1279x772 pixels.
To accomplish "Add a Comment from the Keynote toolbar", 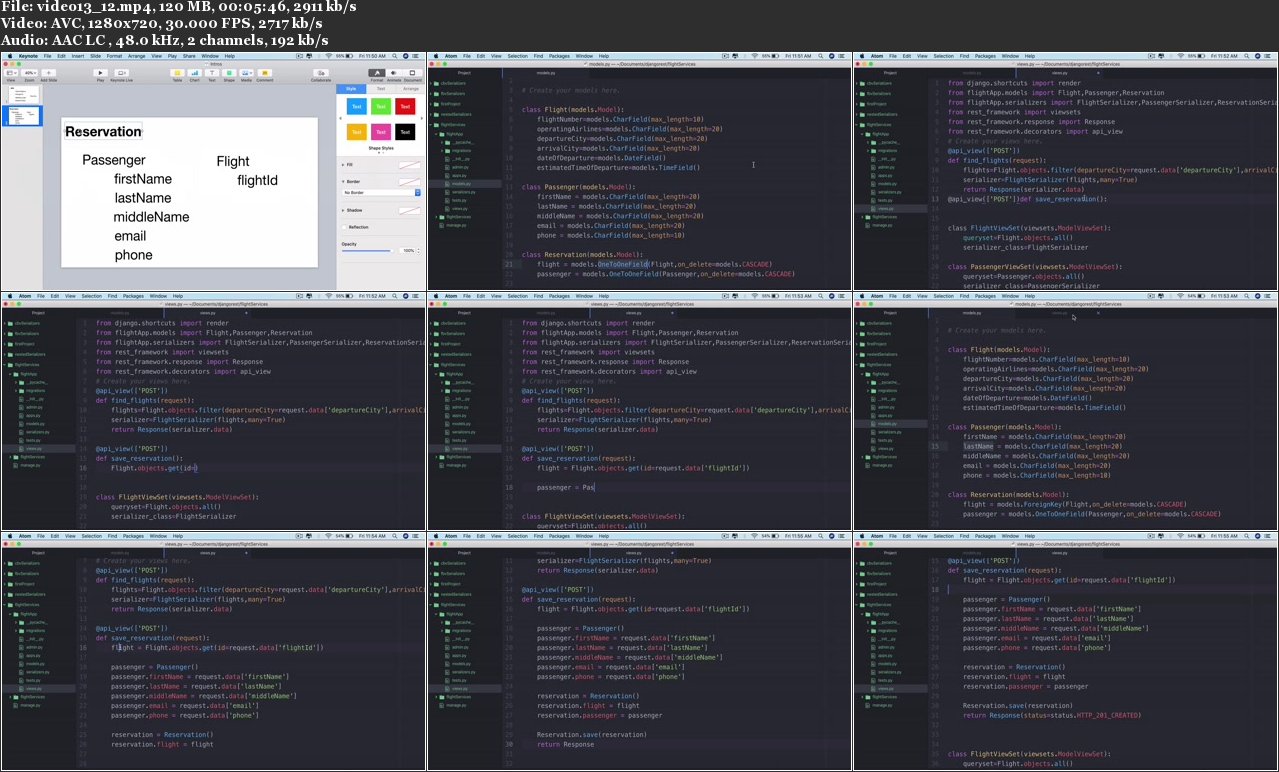I will 265,73.
